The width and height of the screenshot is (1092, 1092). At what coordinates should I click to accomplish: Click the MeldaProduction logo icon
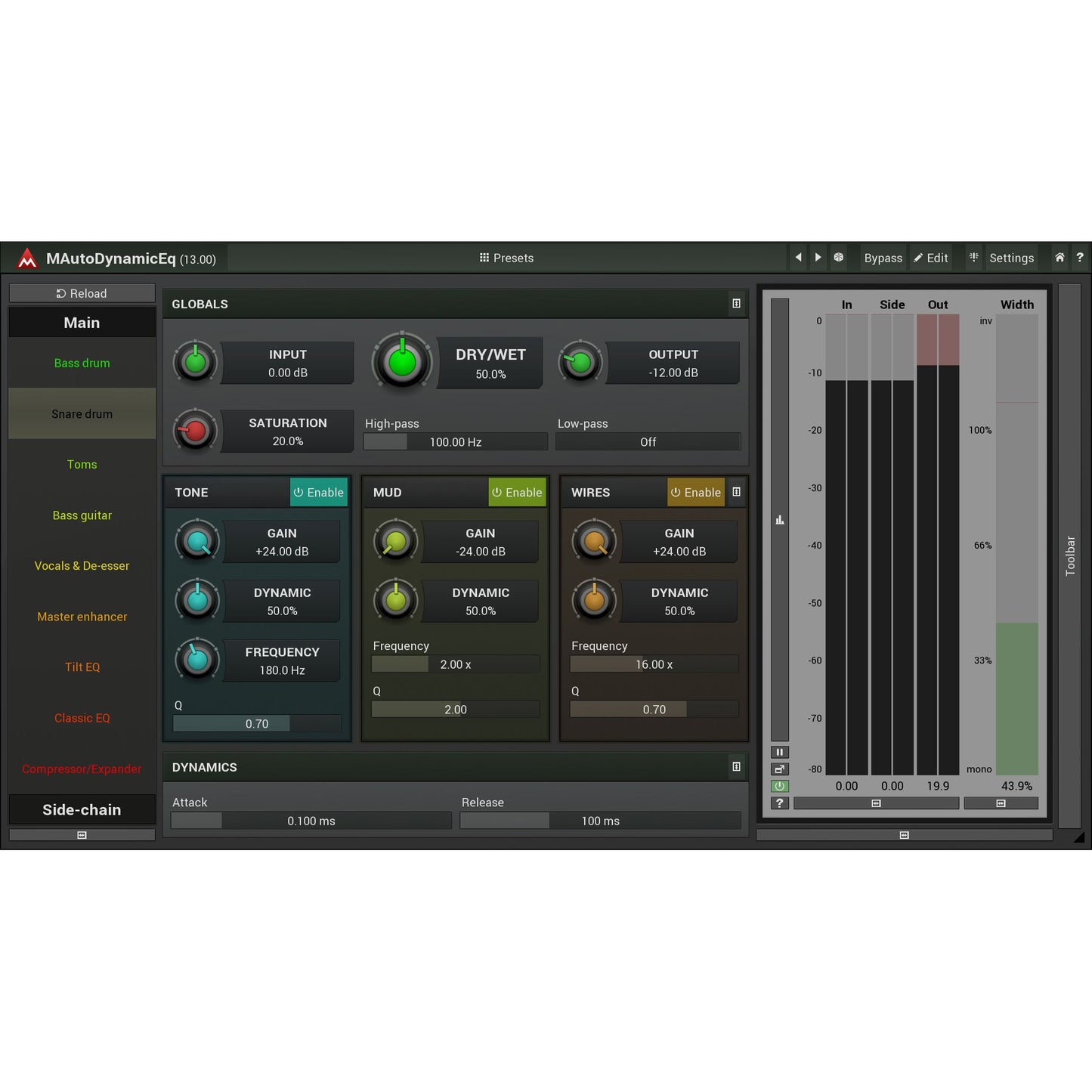coord(27,258)
